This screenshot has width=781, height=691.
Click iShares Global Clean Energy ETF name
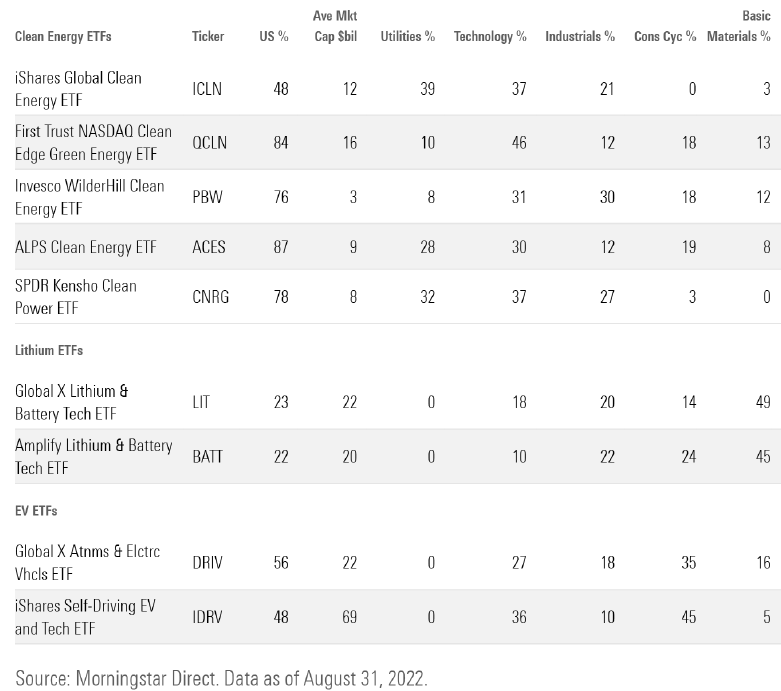tap(78, 89)
